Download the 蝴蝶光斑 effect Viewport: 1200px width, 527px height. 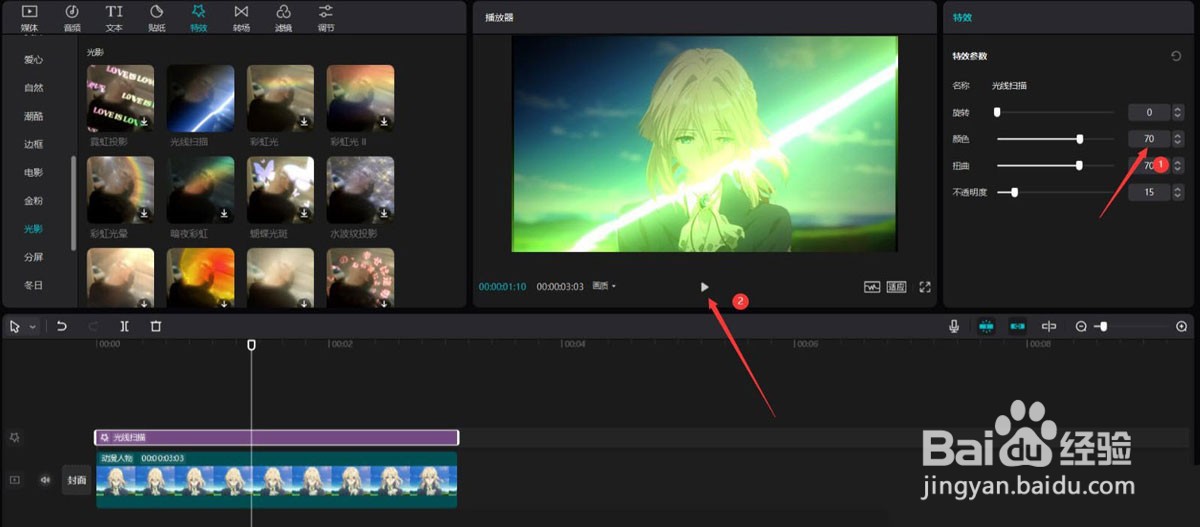point(304,213)
